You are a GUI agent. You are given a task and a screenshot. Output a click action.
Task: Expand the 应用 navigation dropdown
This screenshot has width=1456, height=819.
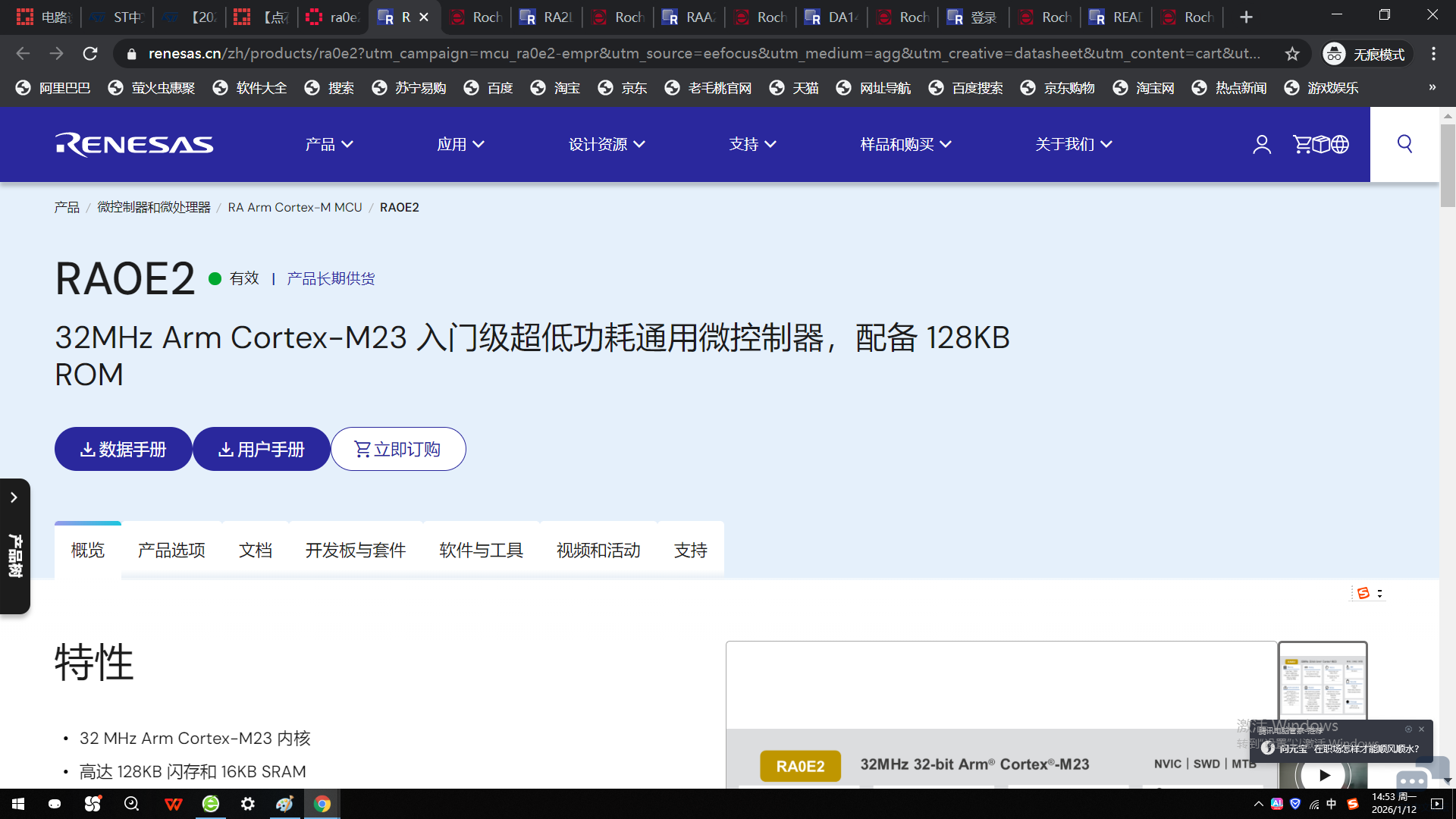point(460,144)
